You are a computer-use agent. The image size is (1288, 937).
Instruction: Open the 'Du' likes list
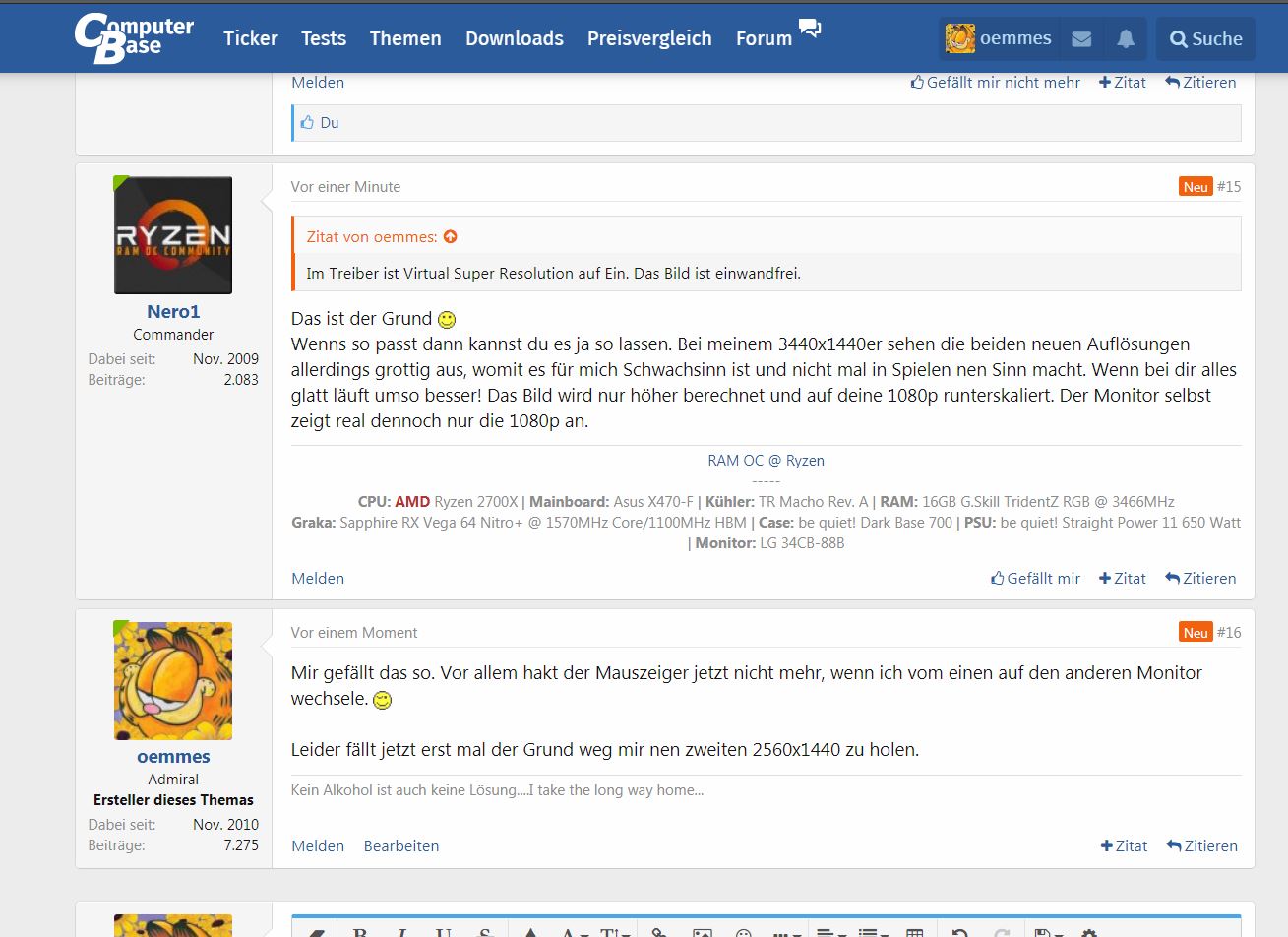click(330, 123)
